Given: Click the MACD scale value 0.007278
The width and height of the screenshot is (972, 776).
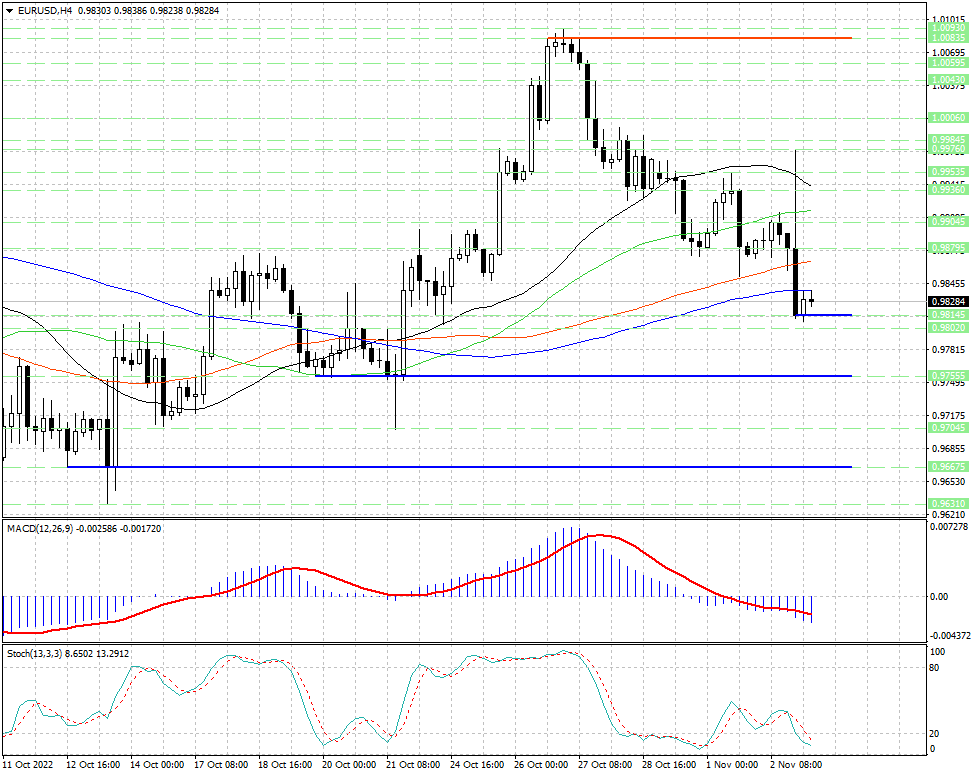Looking at the screenshot, I should tap(949, 527).
